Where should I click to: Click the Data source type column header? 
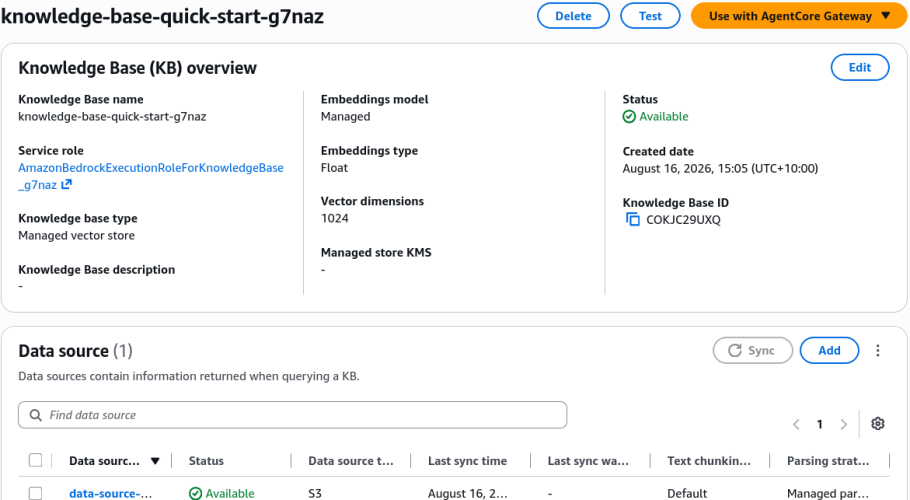pyautogui.click(x=351, y=461)
